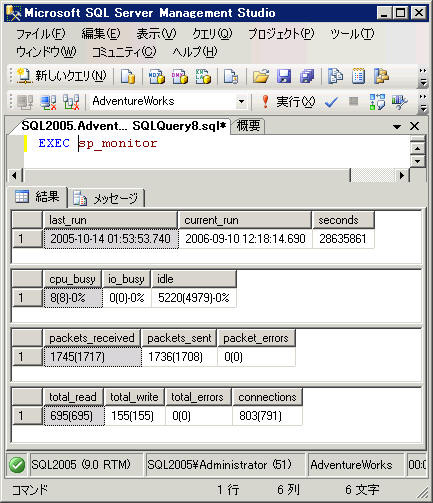Click the Connect icon in query toolbar
This screenshot has width=433, height=503.
pos(25,102)
